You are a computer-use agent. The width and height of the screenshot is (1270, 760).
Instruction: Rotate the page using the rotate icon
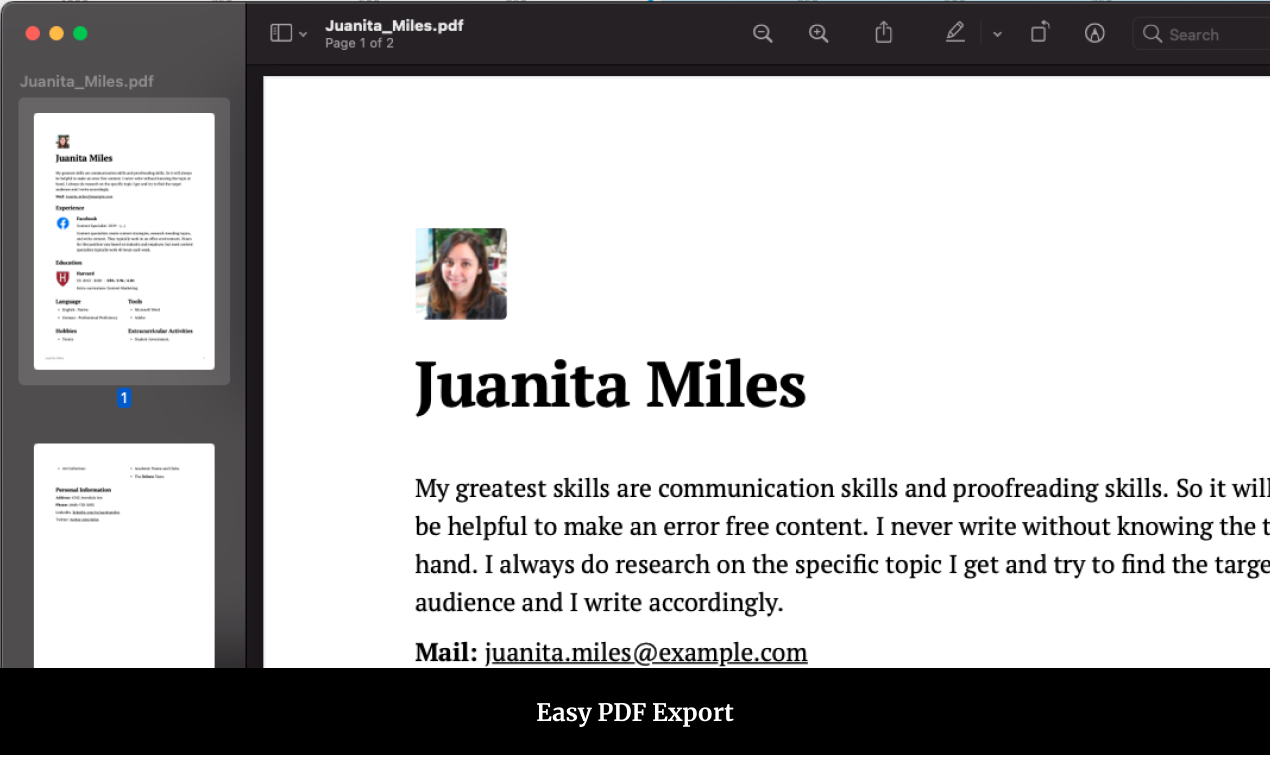point(1039,32)
